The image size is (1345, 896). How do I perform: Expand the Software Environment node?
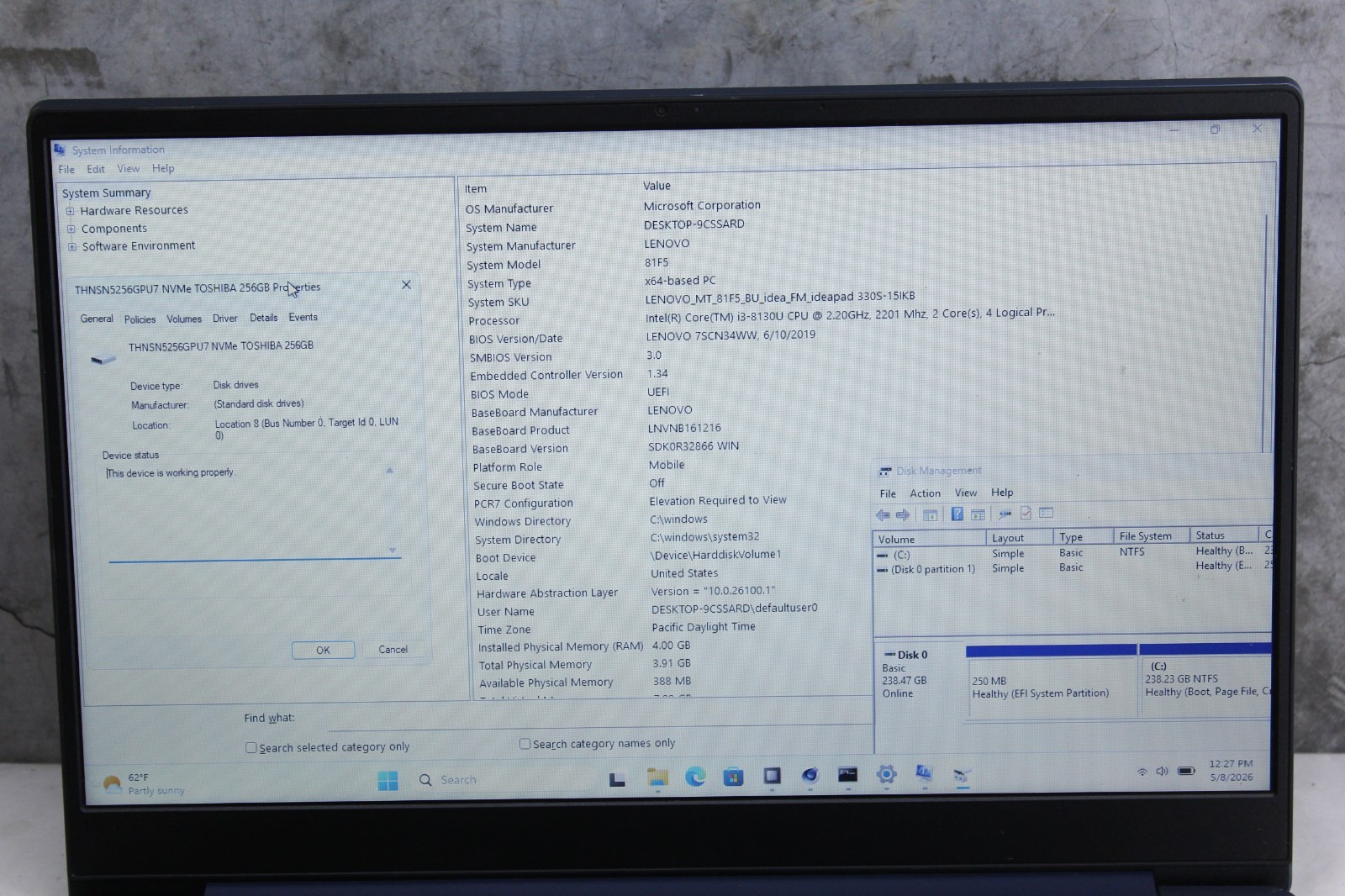72,247
